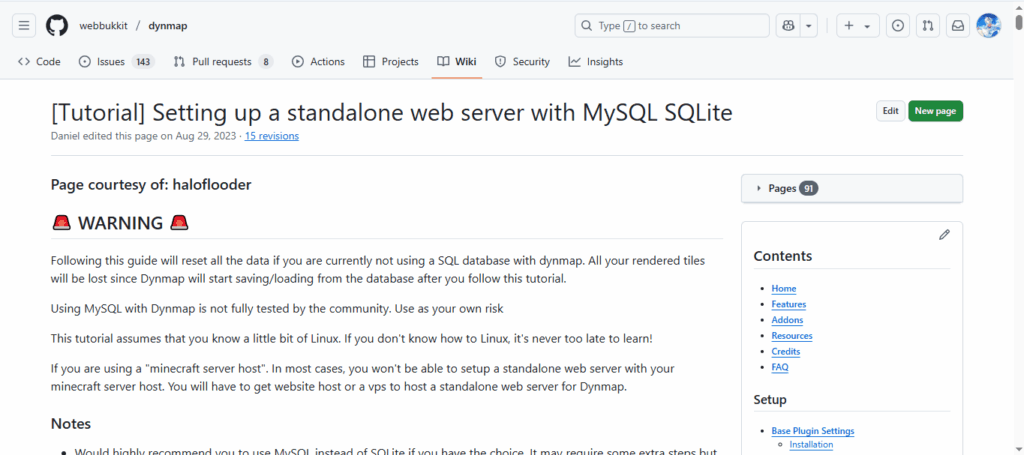Image resolution: width=1024 pixels, height=455 pixels.
Task: Open the Base Plugin Settings link
Action: (x=812, y=431)
